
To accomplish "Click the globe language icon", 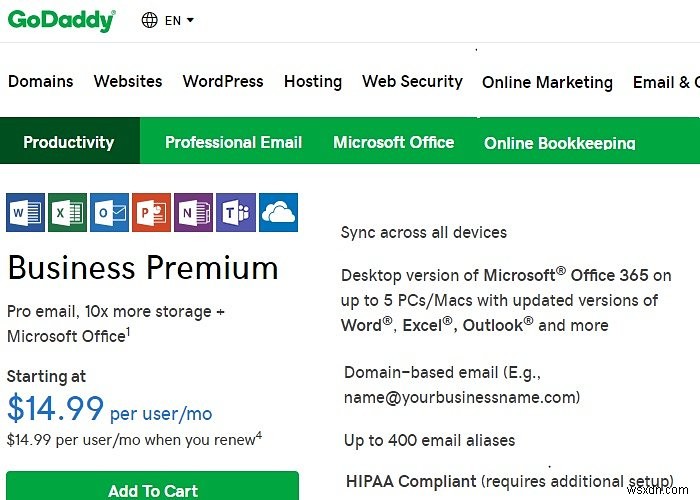I will [150, 20].
